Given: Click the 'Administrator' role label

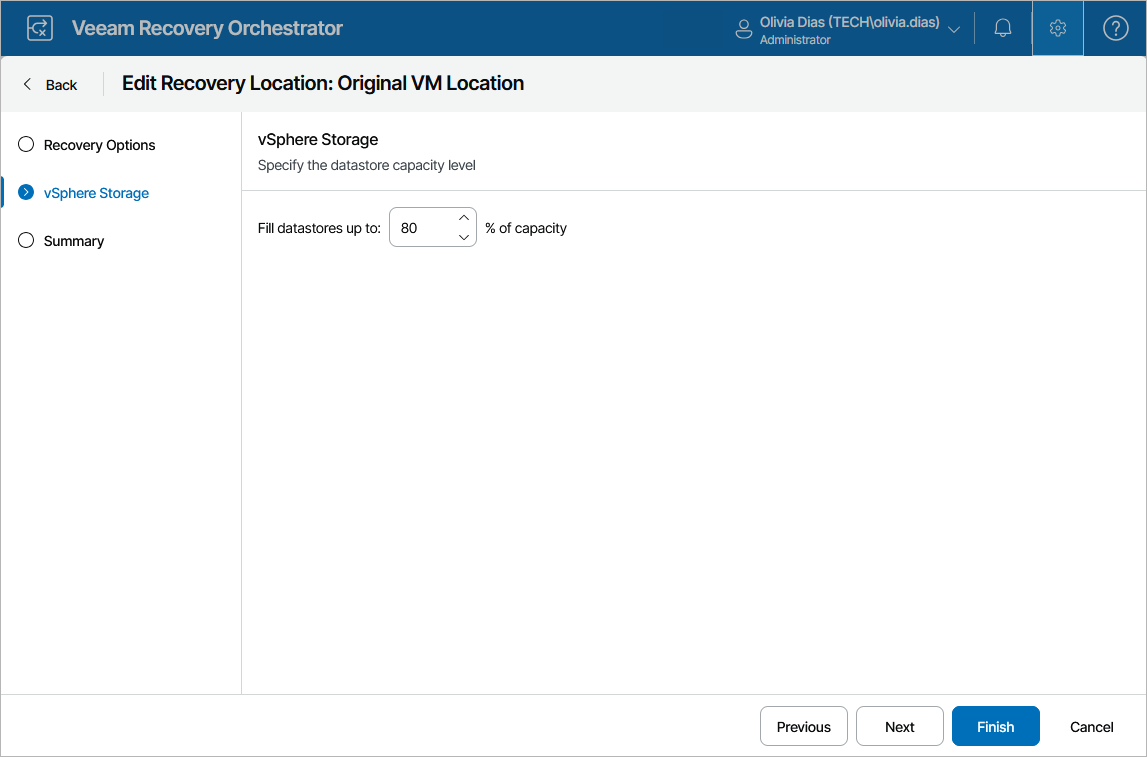Looking at the screenshot, I should point(795,40).
